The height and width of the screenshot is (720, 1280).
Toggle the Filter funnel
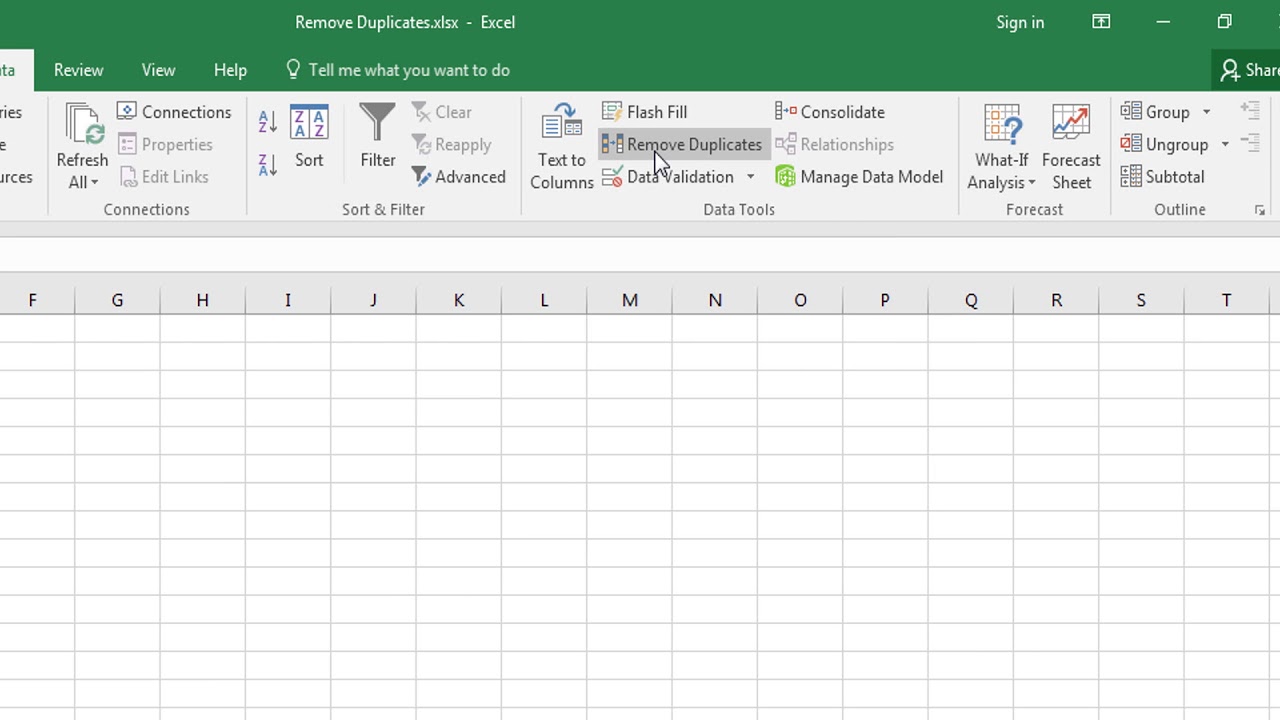pos(378,137)
